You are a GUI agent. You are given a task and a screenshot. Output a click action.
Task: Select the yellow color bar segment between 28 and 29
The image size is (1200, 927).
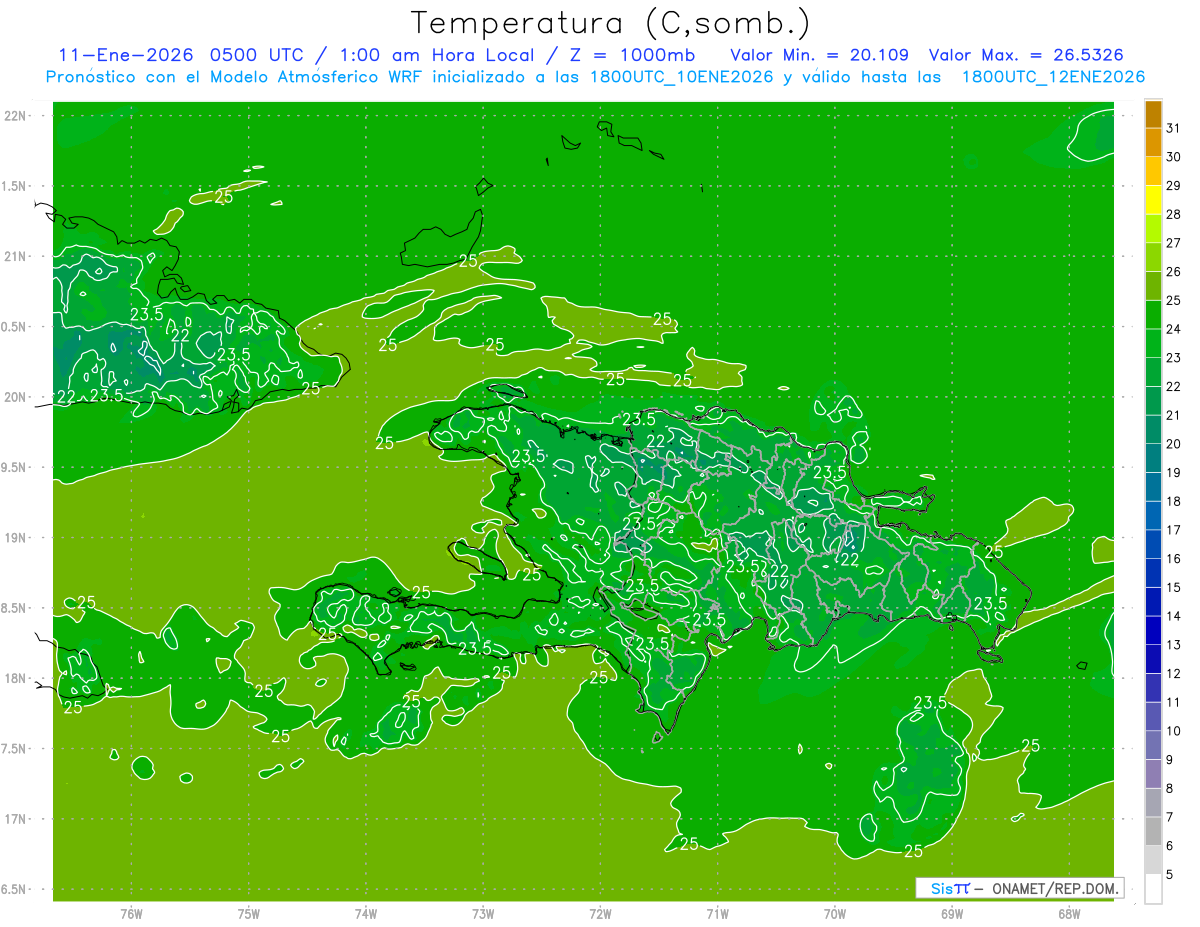click(x=1153, y=200)
